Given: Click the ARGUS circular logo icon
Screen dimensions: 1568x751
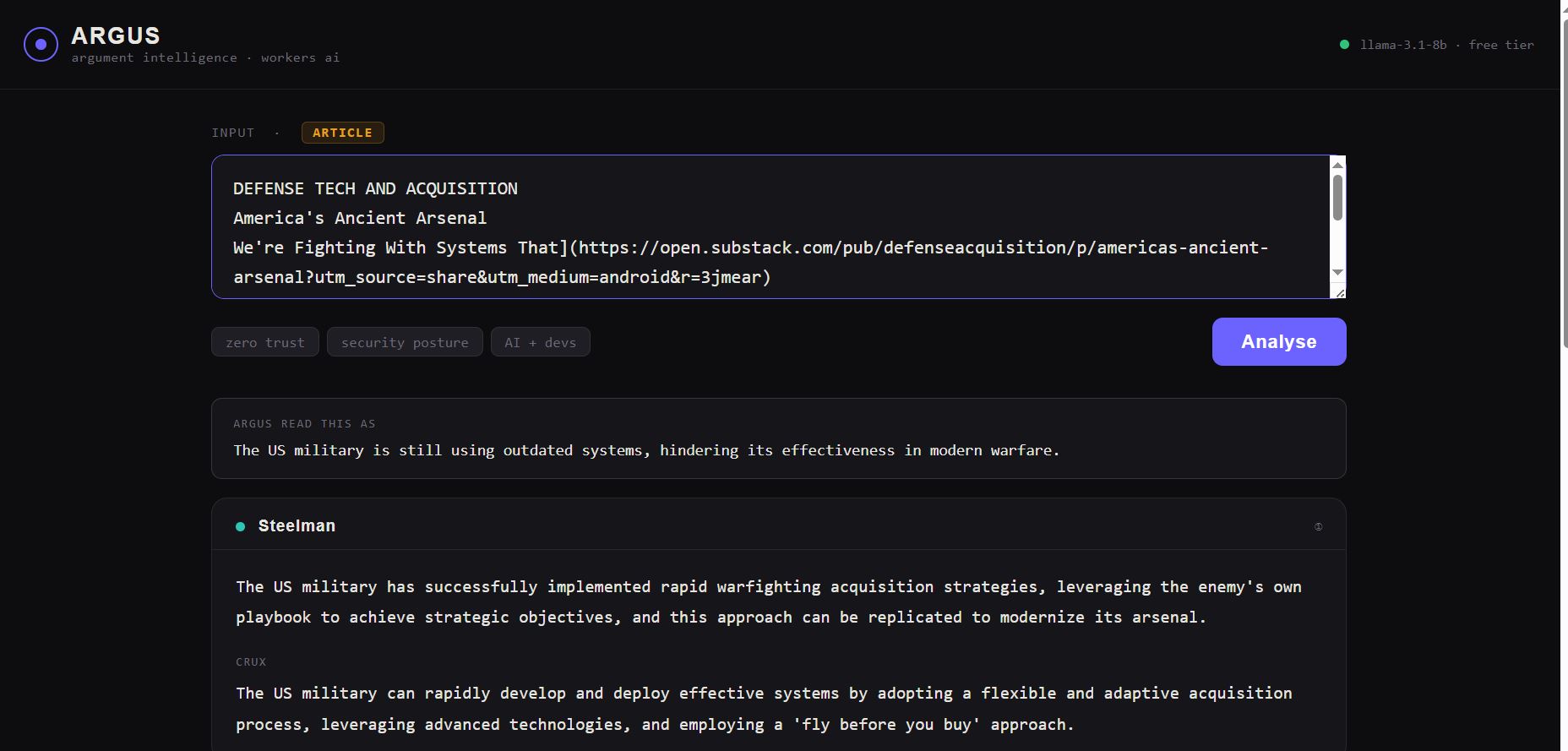Looking at the screenshot, I should click(x=41, y=45).
